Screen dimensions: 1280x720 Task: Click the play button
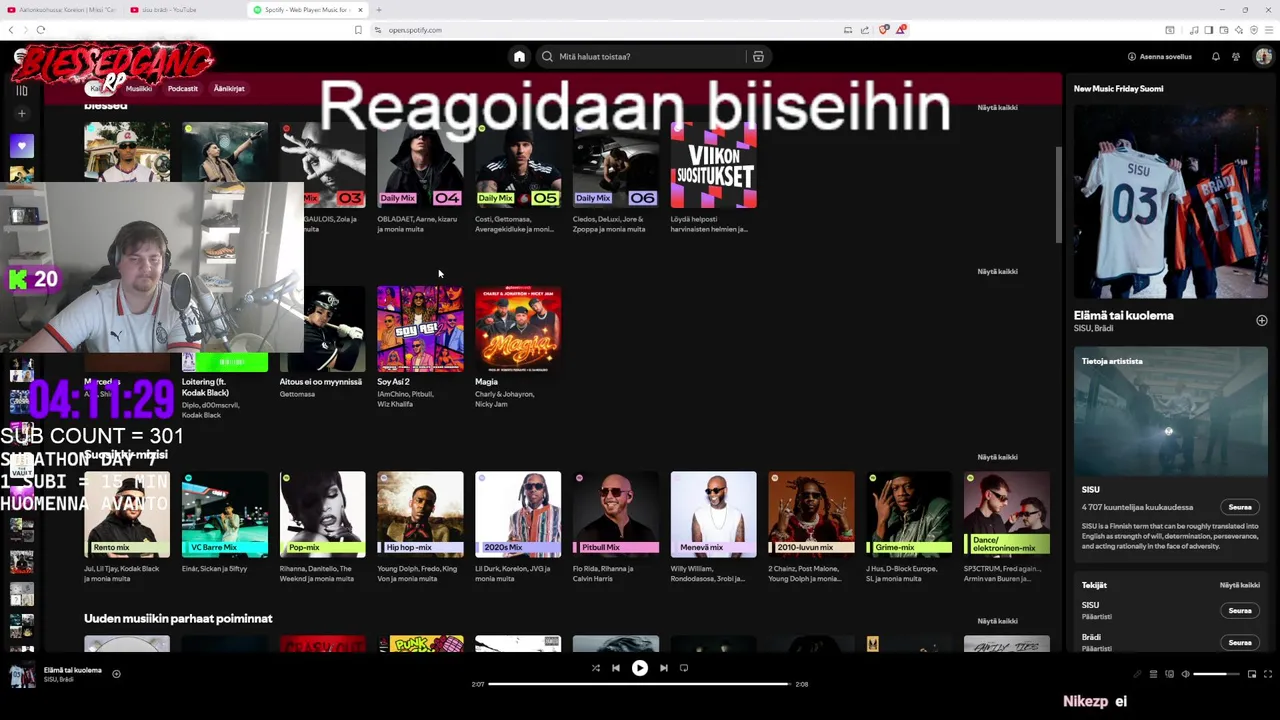coord(640,668)
